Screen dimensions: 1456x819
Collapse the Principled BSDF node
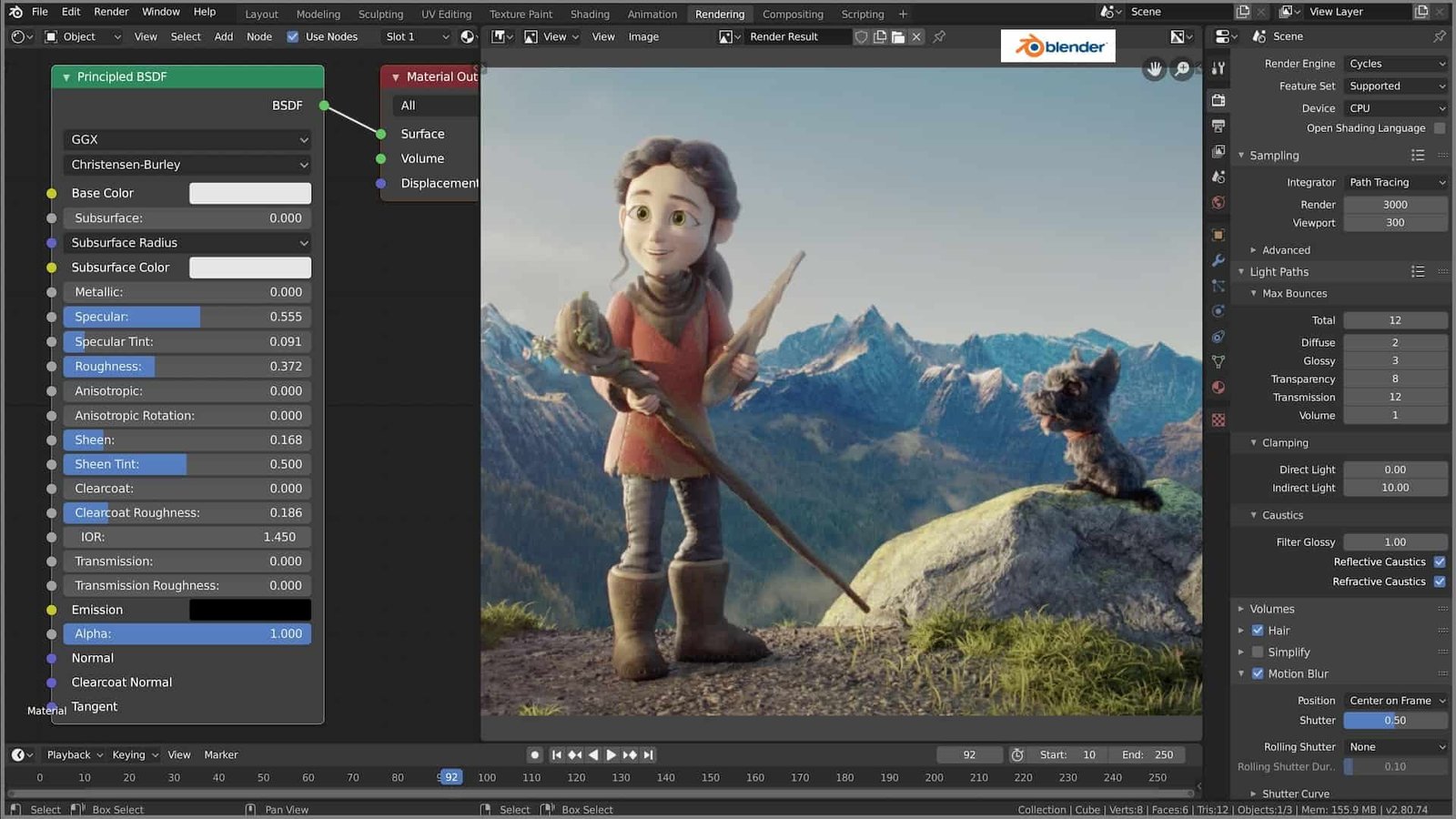(x=66, y=77)
